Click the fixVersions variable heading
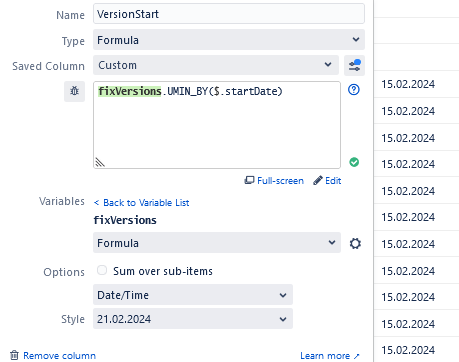The height and width of the screenshot is (362, 459). click(125, 220)
